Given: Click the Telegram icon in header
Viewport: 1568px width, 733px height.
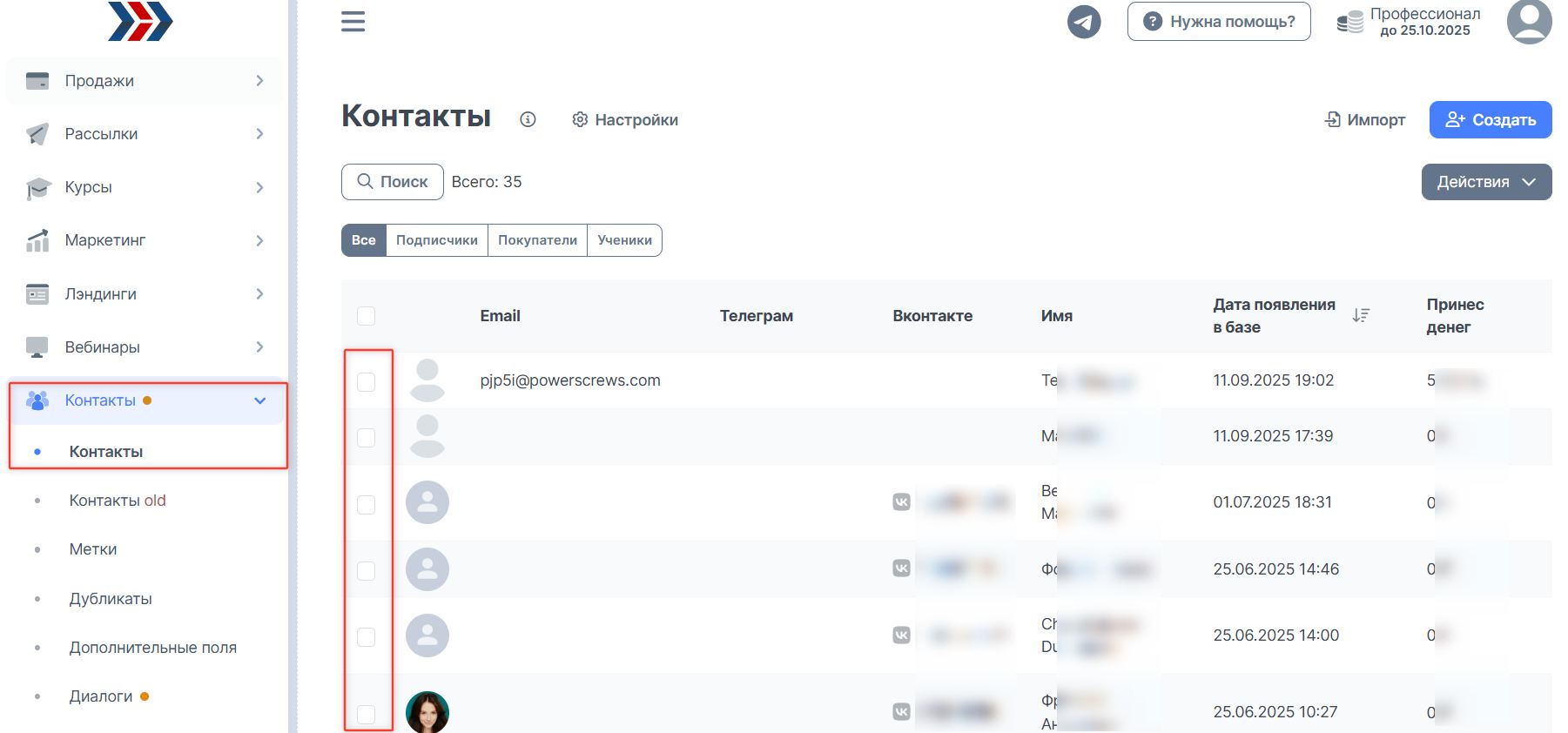Looking at the screenshot, I should click(1084, 22).
